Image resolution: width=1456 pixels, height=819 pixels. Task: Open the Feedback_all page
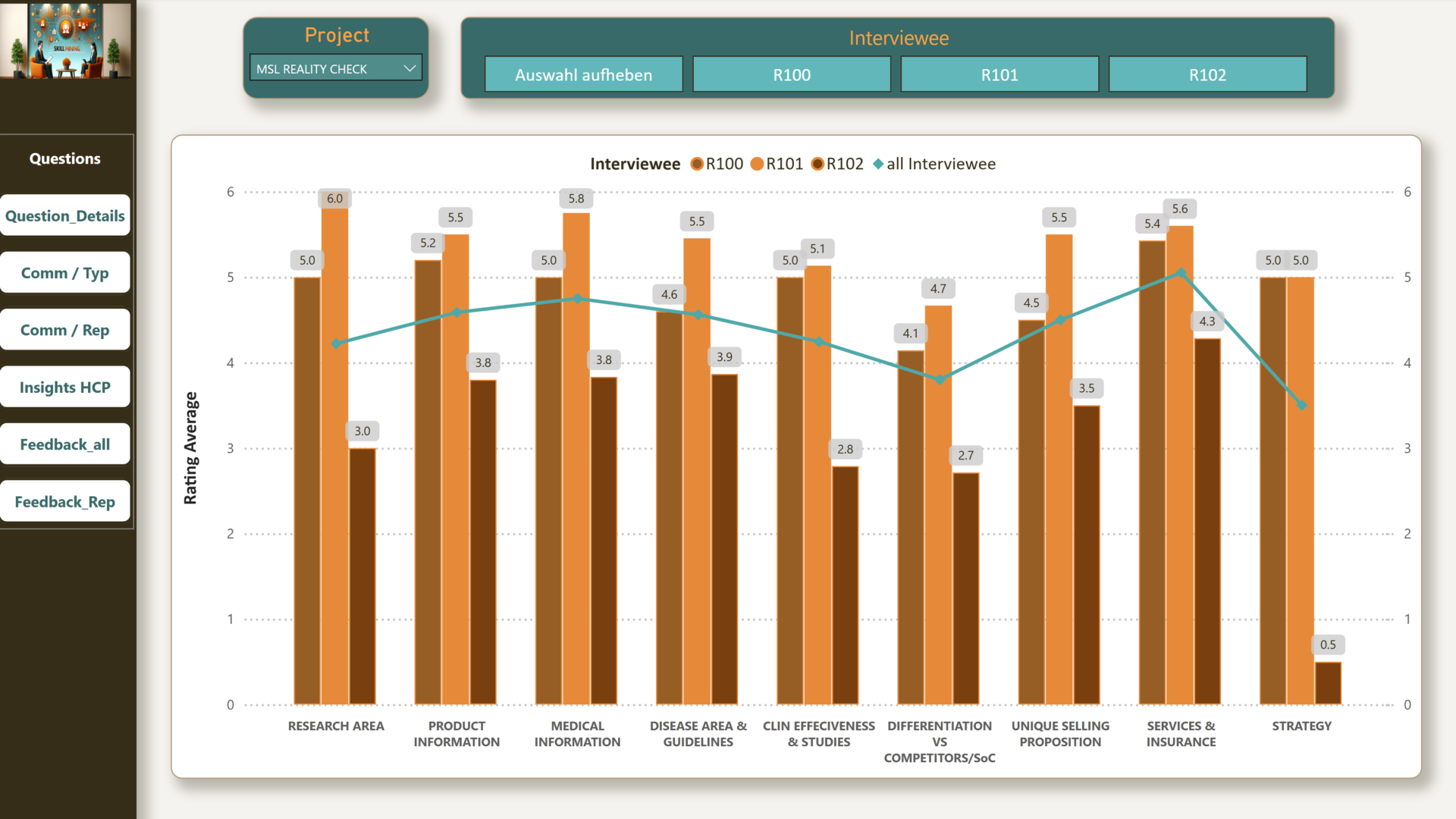coord(65,444)
